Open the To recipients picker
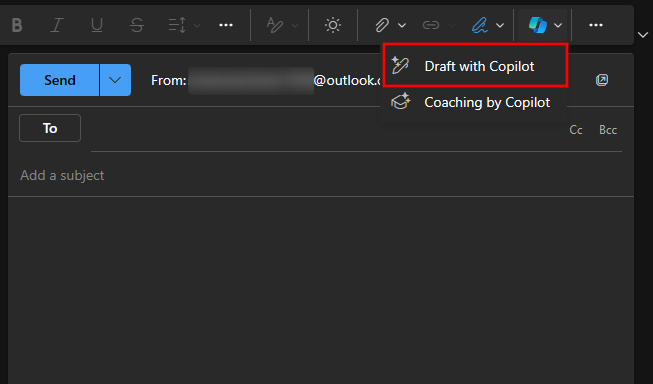 [50, 128]
